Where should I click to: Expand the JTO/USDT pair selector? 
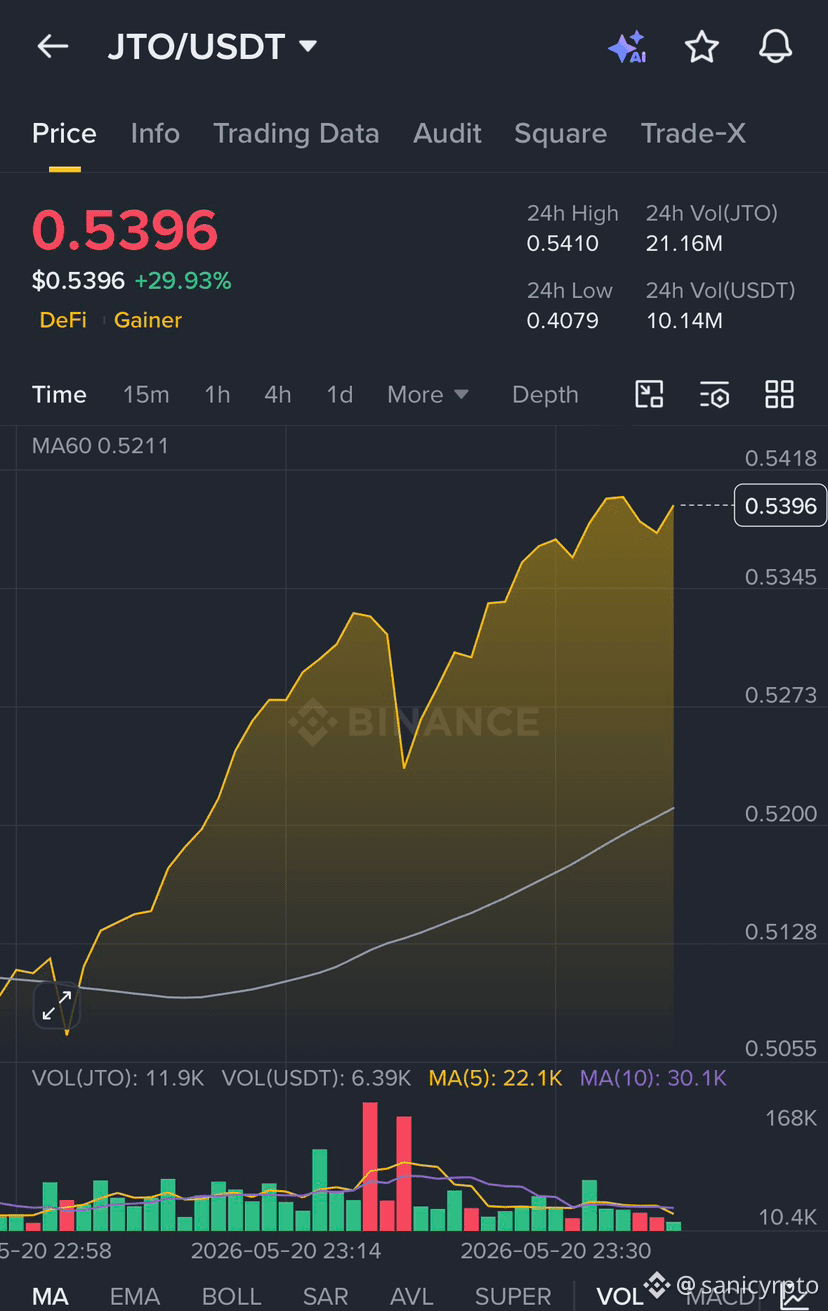pyautogui.click(x=212, y=46)
